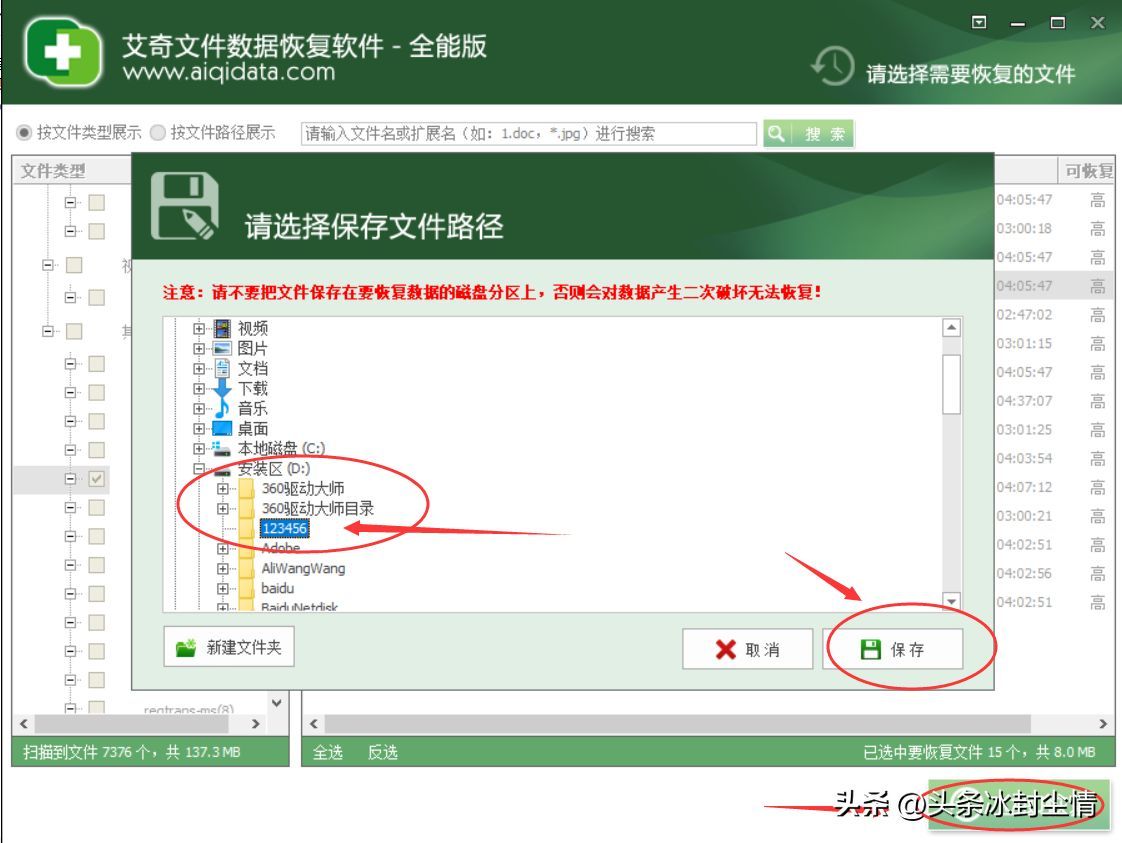Image resolution: width=1122 pixels, height=843 pixels.
Task: Click the file name search input field
Action: click(x=529, y=134)
